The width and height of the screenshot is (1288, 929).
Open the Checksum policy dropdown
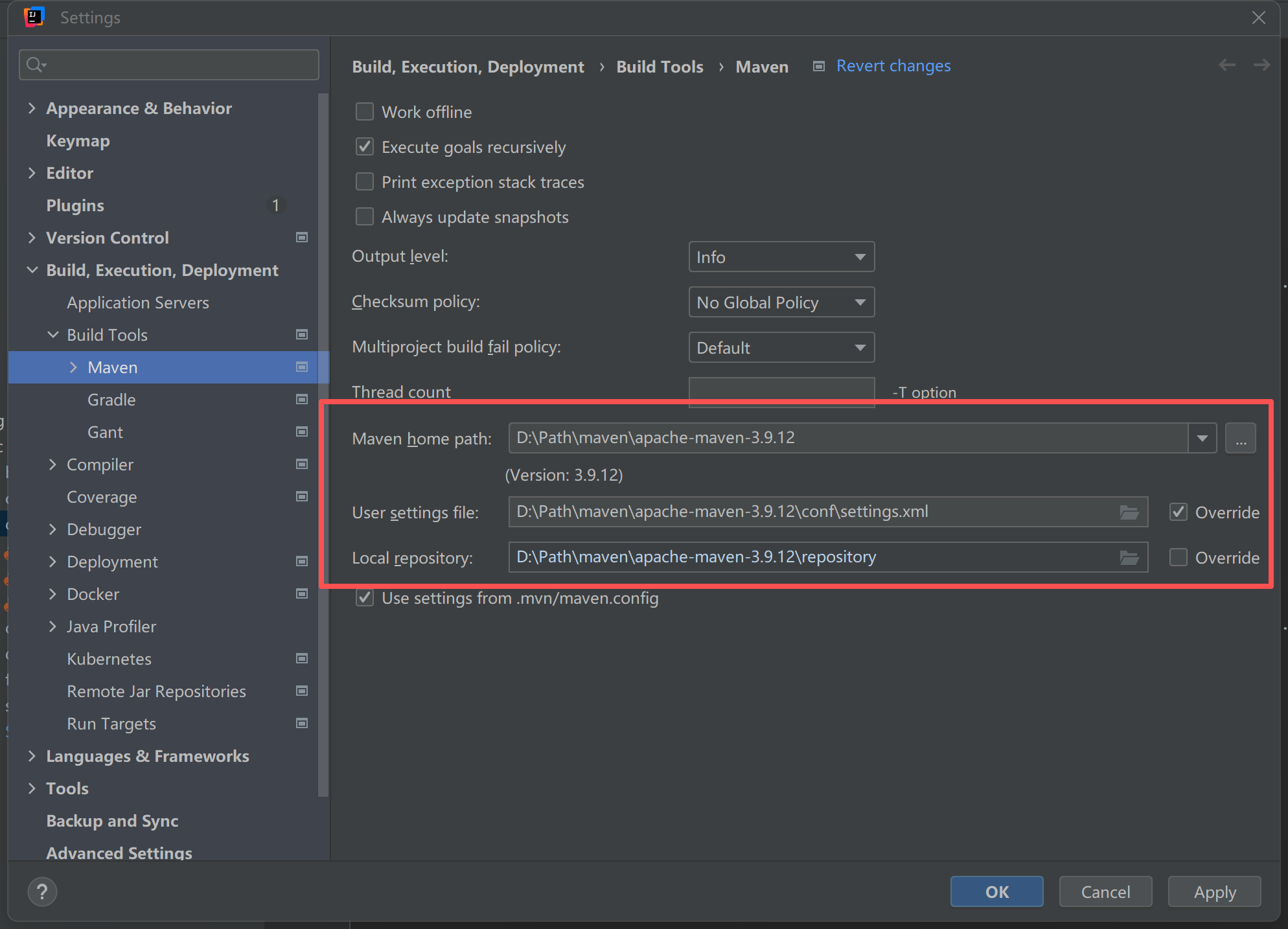[x=781, y=303]
